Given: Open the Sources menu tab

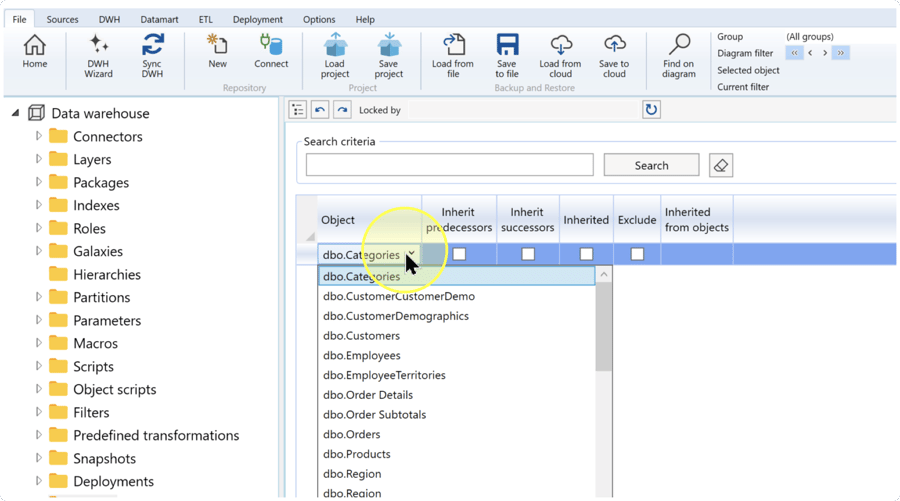Looking at the screenshot, I should coord(63,19).
